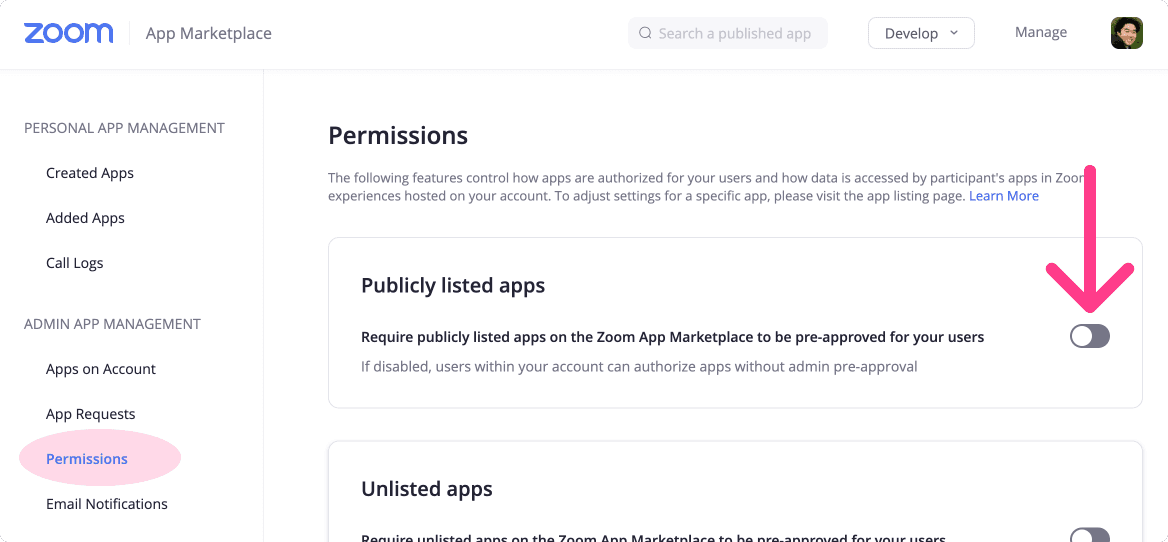This screenshot has width=1168, height=542.
Task: Click the Develop dropdown chevron
Action: pos(953,34)
